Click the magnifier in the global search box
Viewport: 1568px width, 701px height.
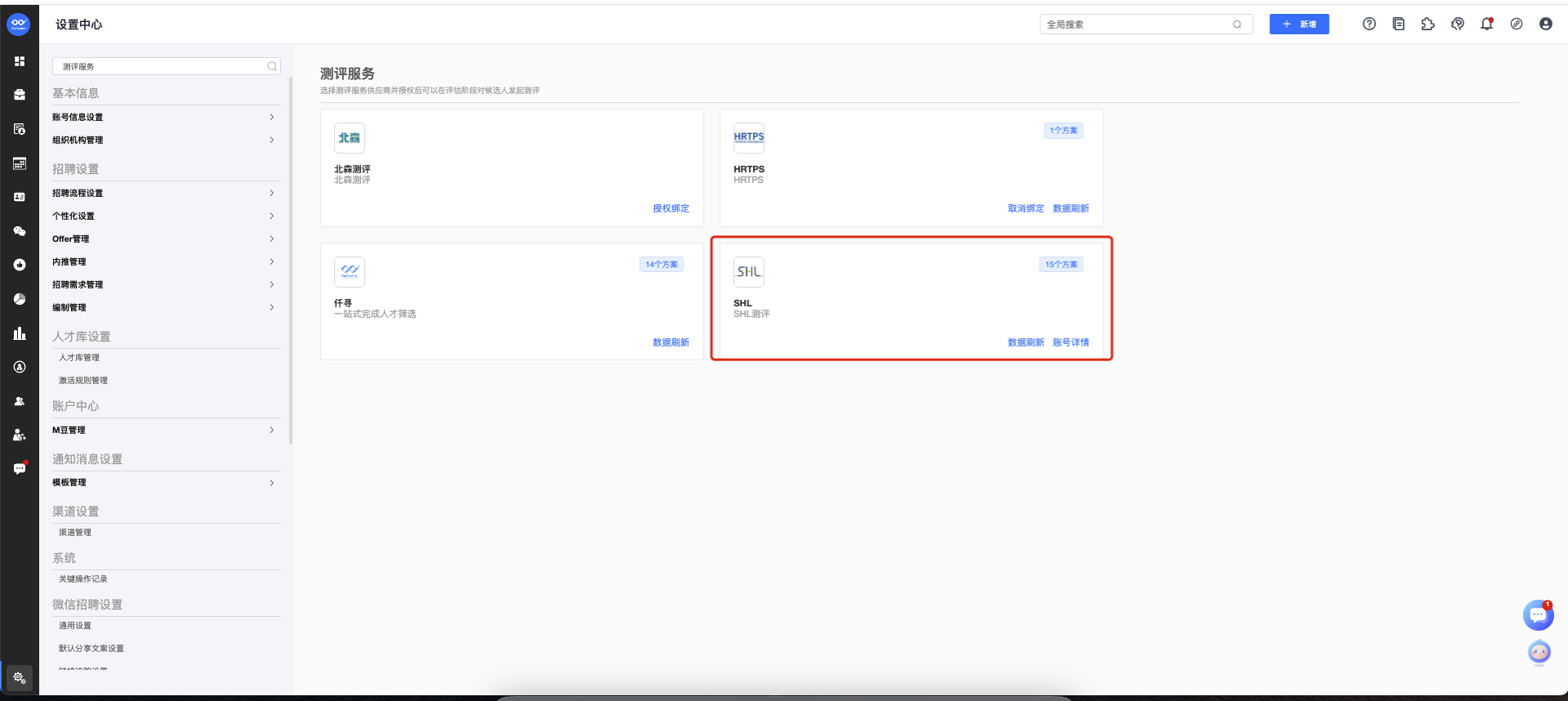pyautogui.click(x=1237, y=25)
